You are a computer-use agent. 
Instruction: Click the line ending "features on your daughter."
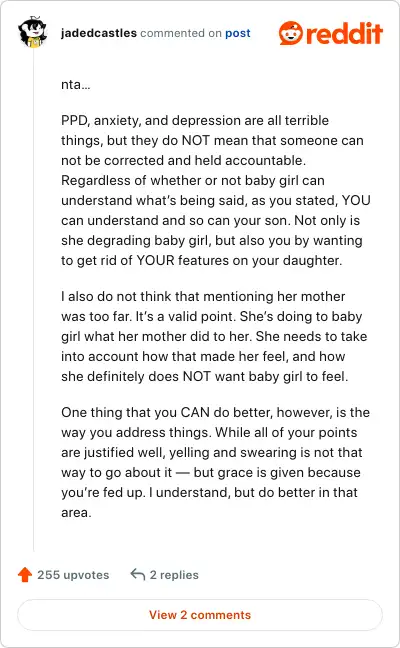pyautogui.click(x=202, y=260)
